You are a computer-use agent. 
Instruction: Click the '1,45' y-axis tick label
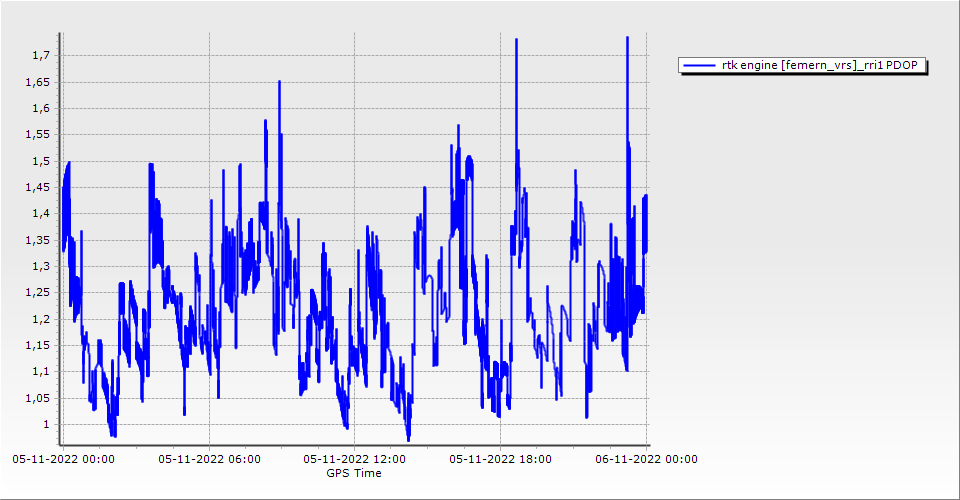pos(37,187)
